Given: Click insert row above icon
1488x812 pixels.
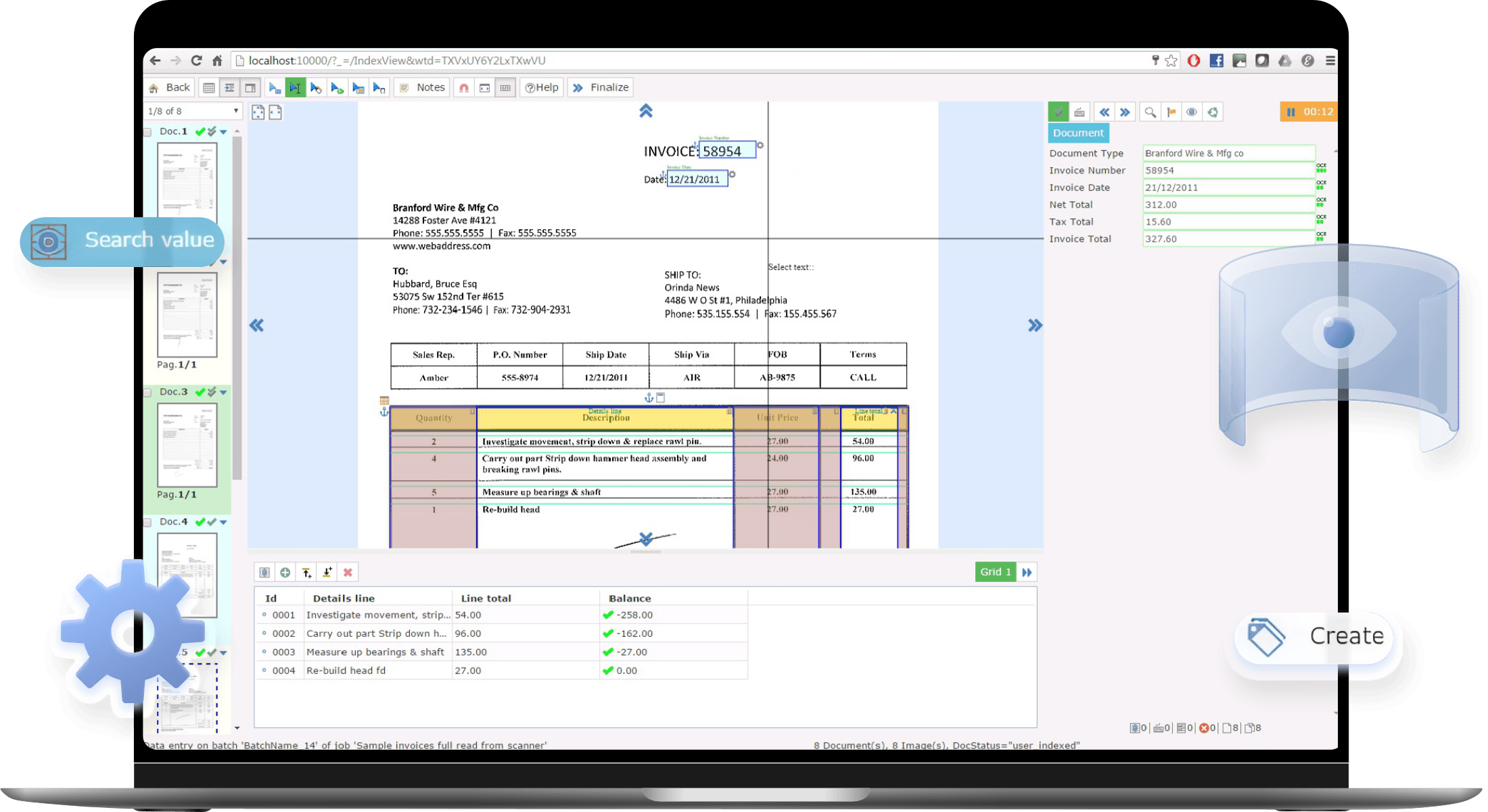Looking at the screenshot, I should coord(306,573).
